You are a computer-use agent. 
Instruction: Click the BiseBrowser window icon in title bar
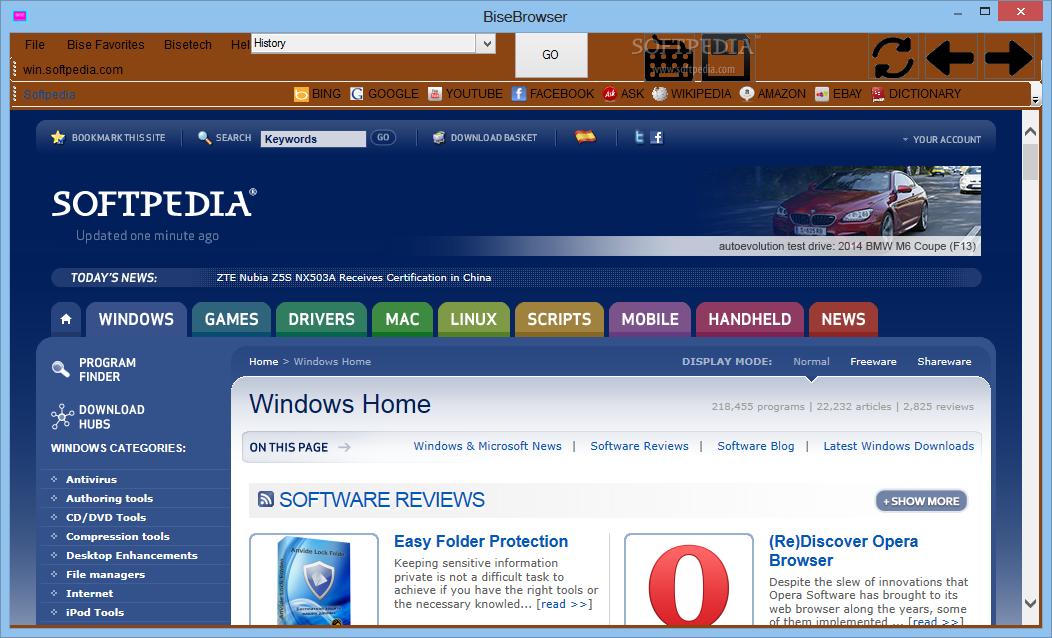[19, 15]
